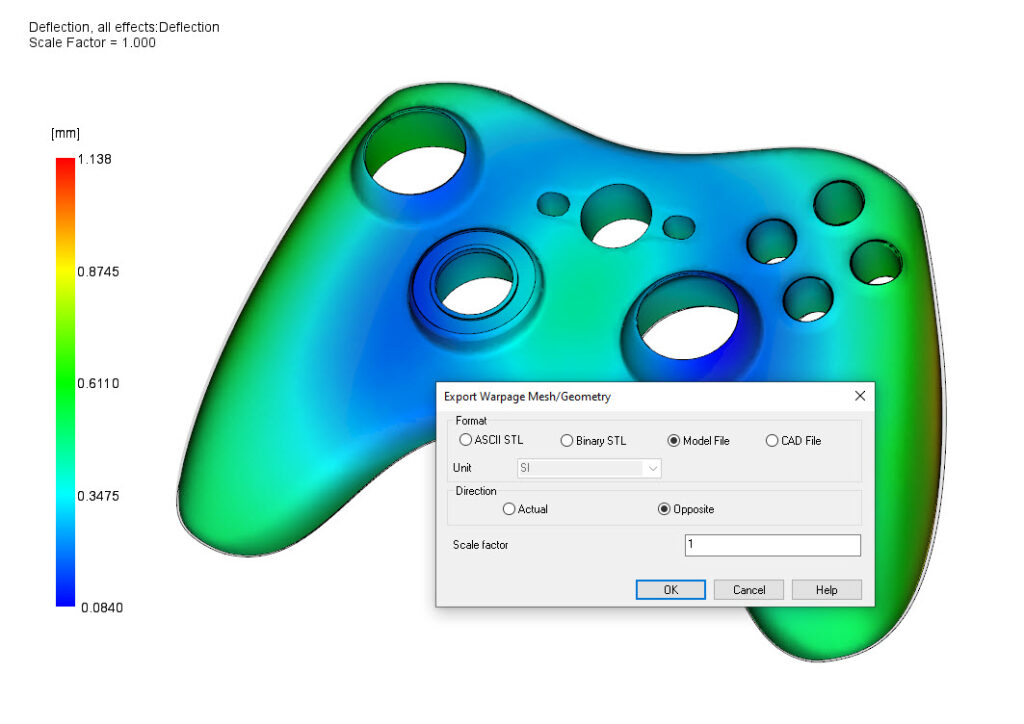The height and width of the screenshot is (724, 1024).
Task: Click the 'Scale Factor = 1.000' text
Action: (92, 43)
